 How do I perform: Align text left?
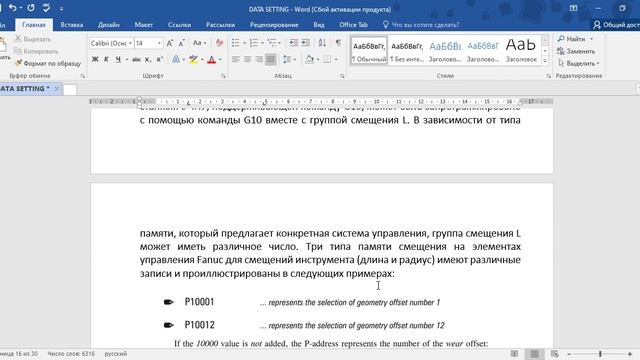[236, 60]
